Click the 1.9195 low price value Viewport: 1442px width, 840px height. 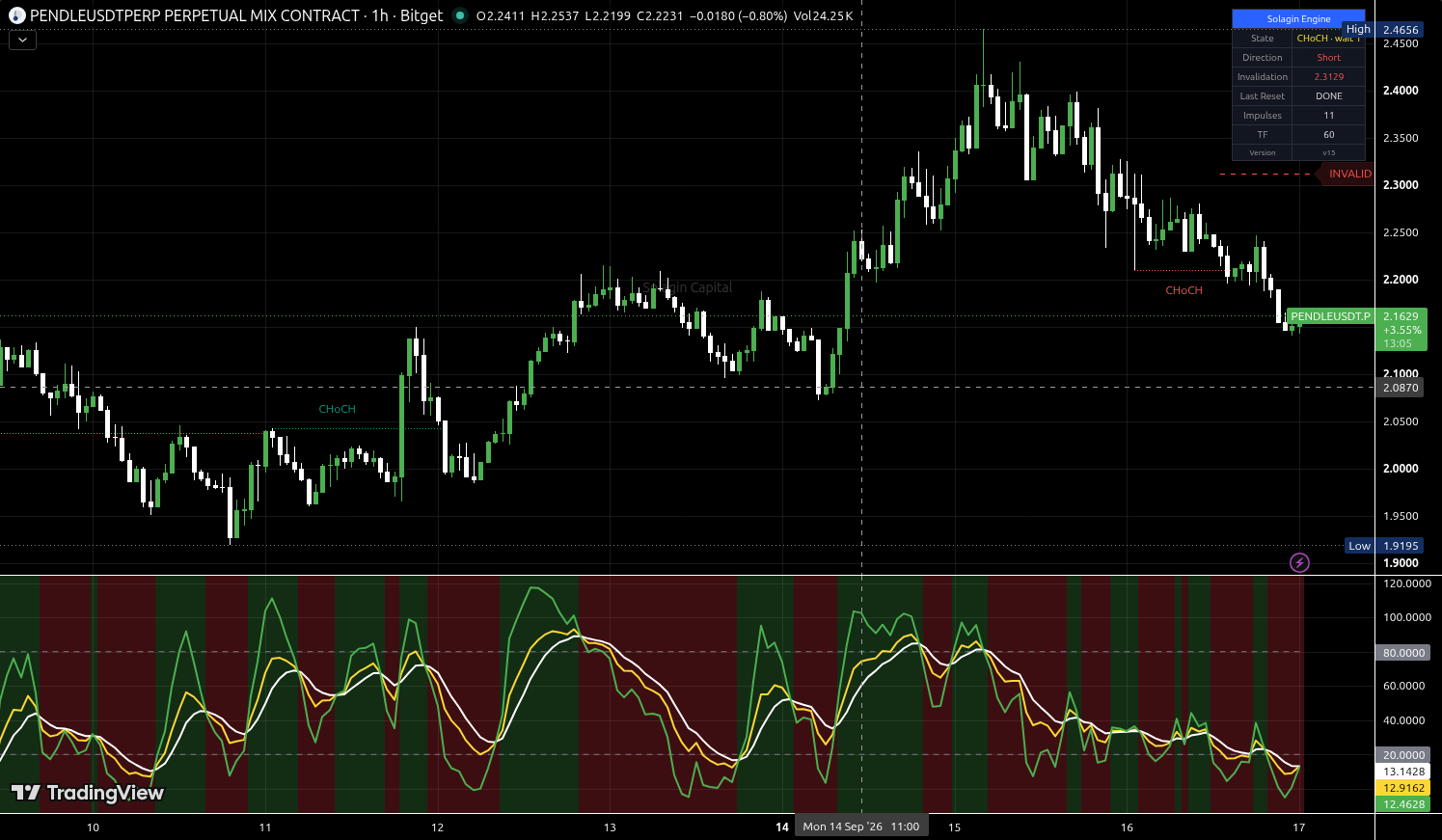click(1401, 546)
